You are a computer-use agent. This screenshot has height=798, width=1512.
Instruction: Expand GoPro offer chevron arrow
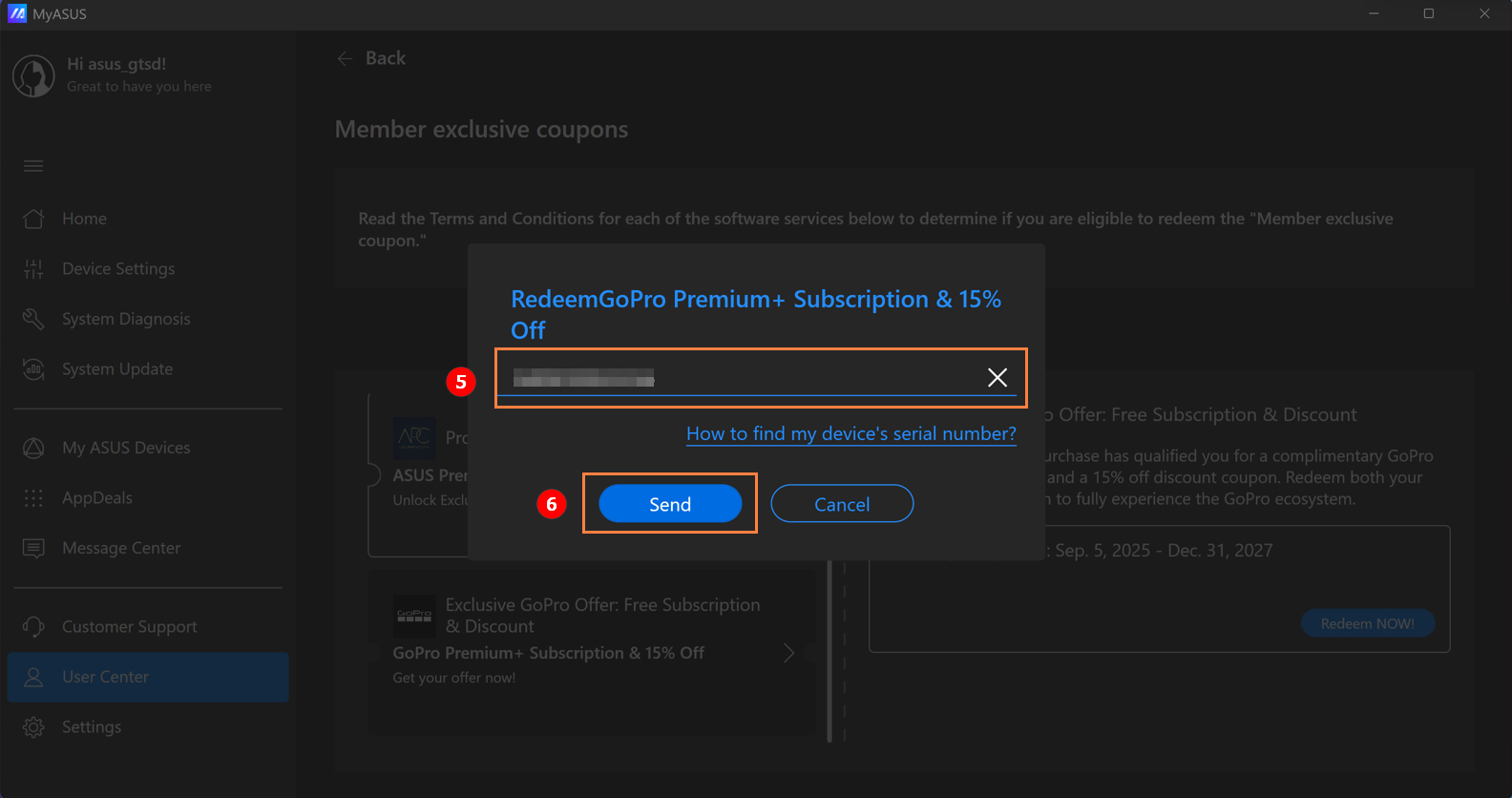point(788,653)
